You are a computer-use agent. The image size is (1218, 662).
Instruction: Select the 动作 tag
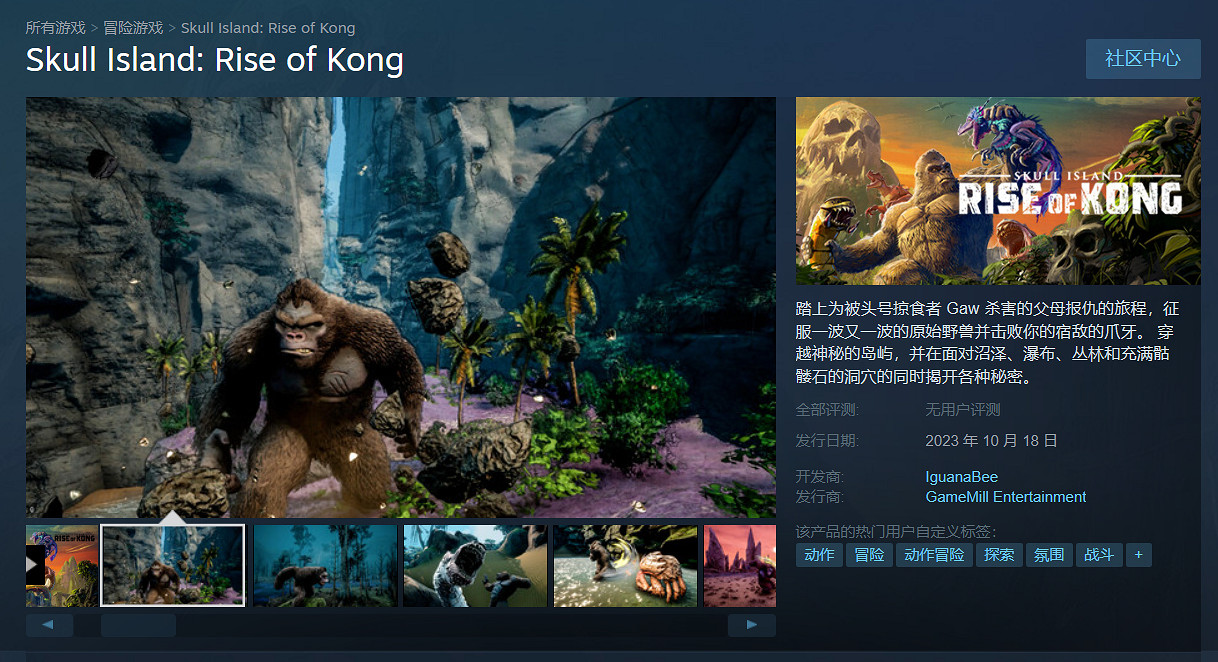[819, 555]
